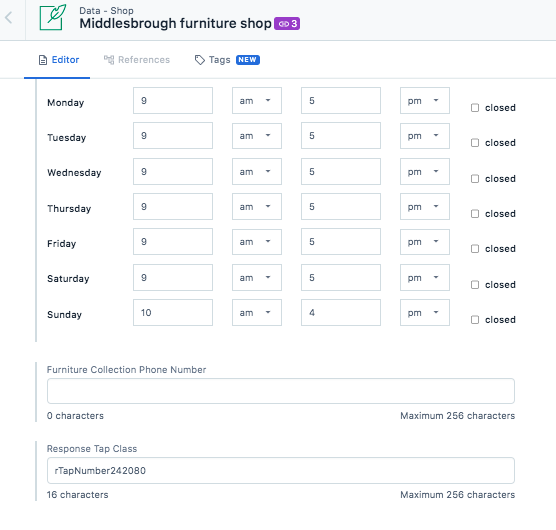Enable closed checkbox for Thursday
556x530 pixels.
point(475,213)
